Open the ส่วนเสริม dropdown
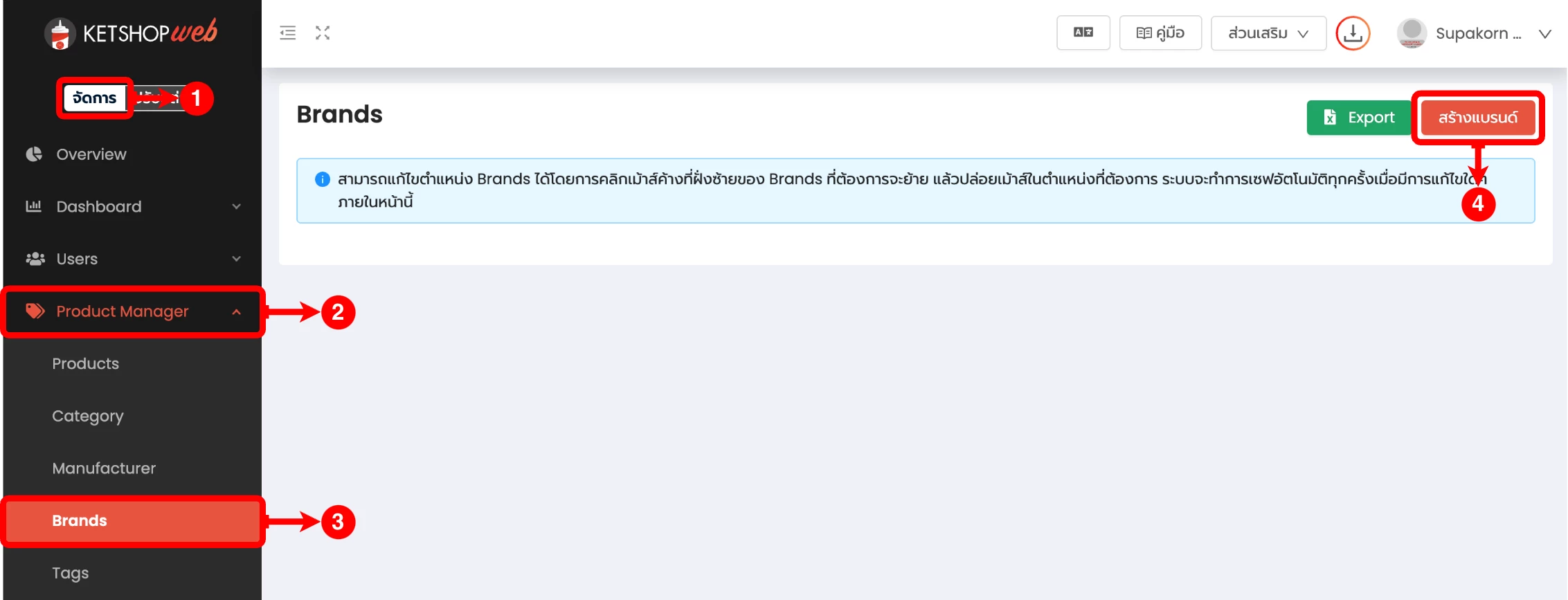1568x600 pixels. point(1268,33)
